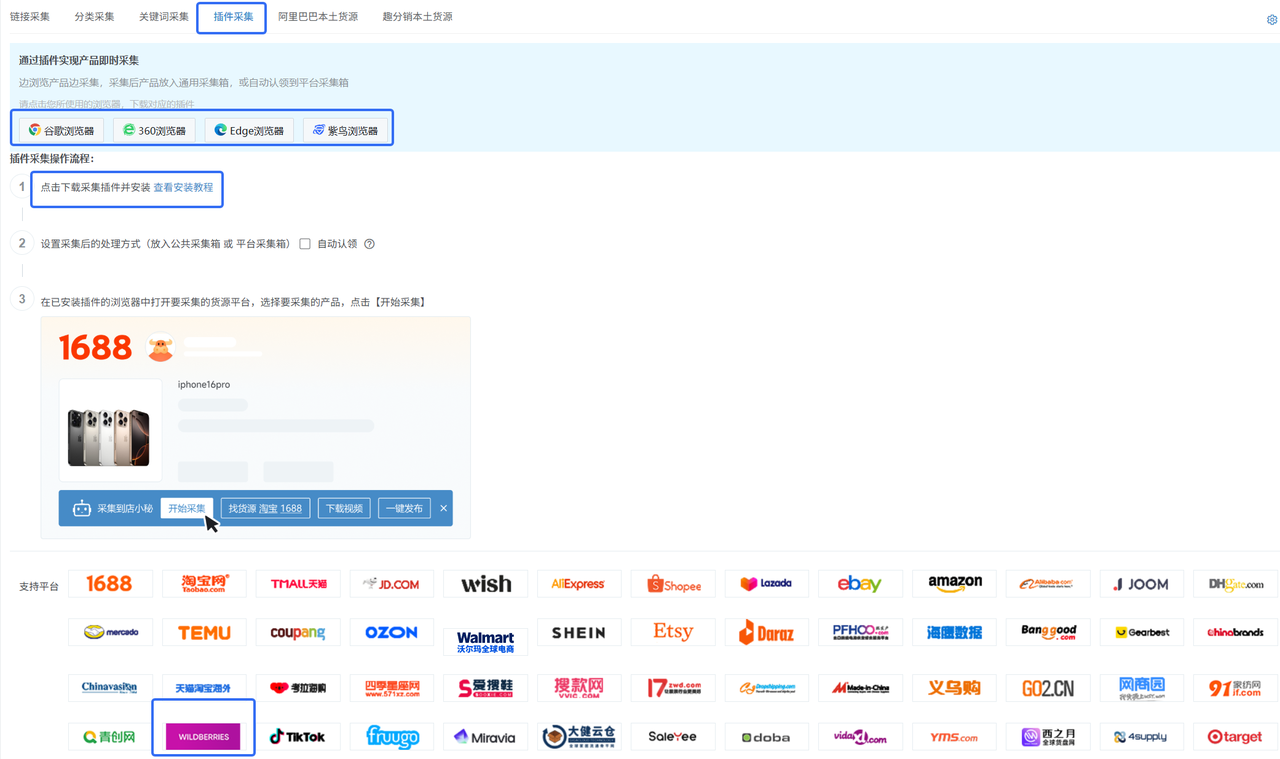Select the 插件采集 tab
Viewport: 1280px width, 759px height.
(233, 17)
